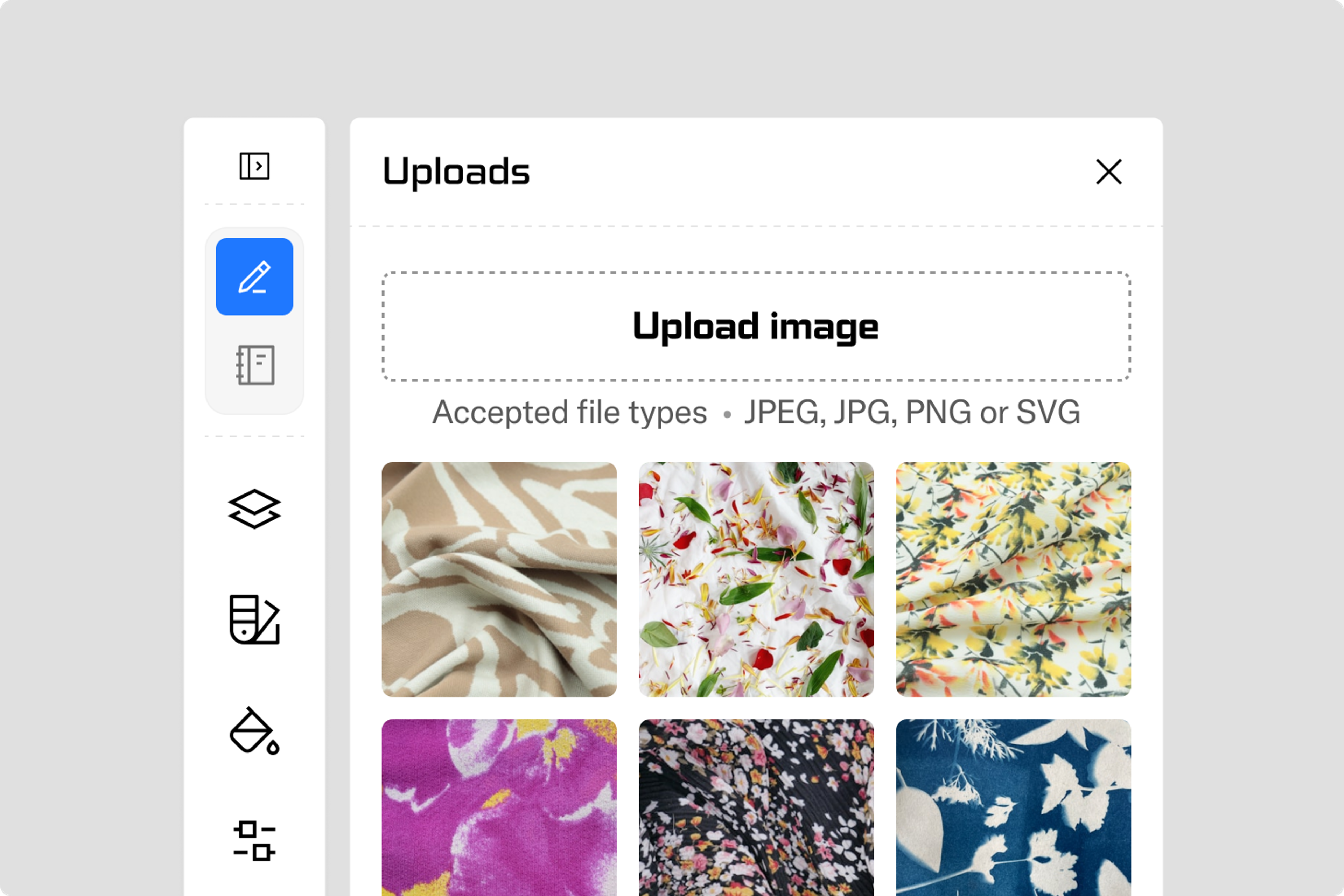Click the dashed divider below the Uploads header
This screenshot has height=896, width=1344.
(x=756, y=226)
